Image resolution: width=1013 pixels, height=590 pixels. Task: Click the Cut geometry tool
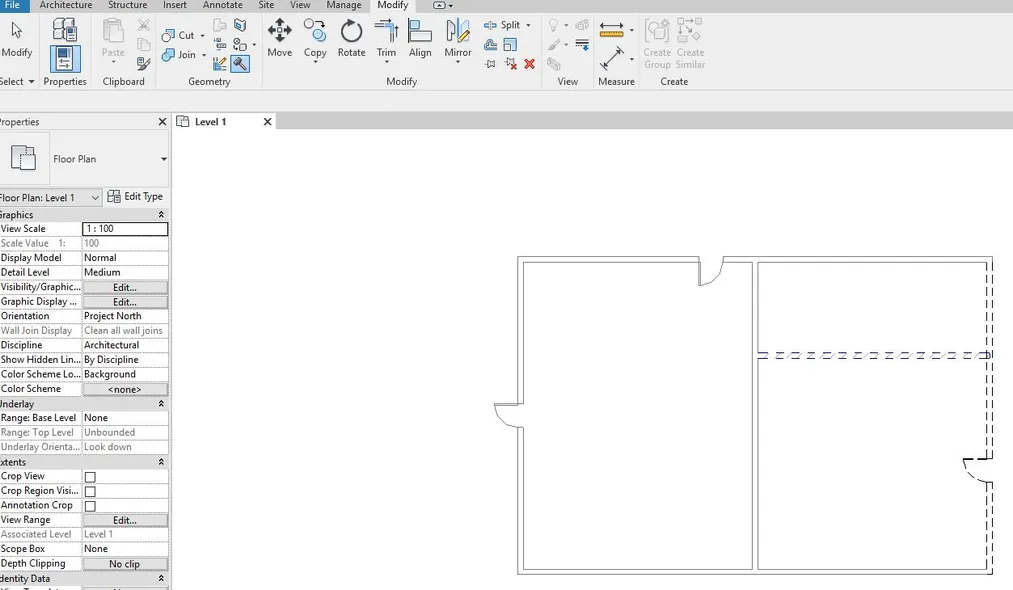coord(181,34)
